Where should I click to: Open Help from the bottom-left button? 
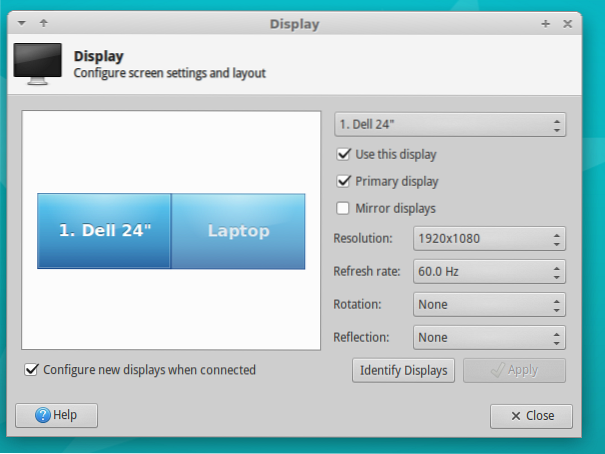pyautogui.click(x=56, y=415)
